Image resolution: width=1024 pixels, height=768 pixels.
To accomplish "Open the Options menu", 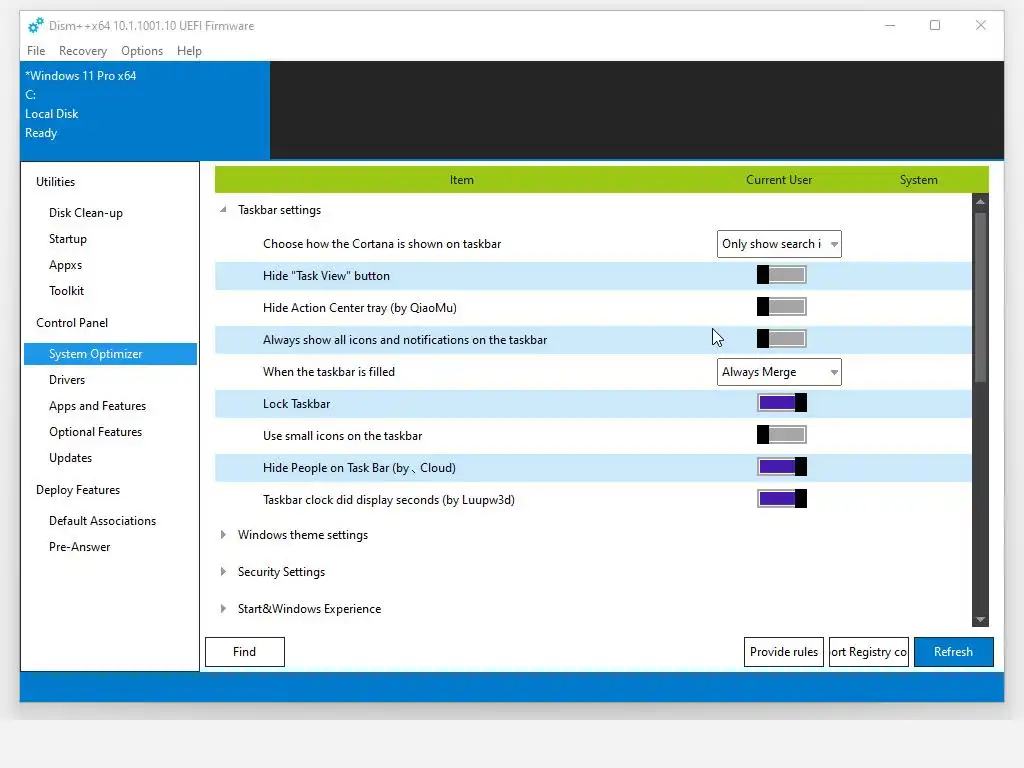I will click(142, 51).
